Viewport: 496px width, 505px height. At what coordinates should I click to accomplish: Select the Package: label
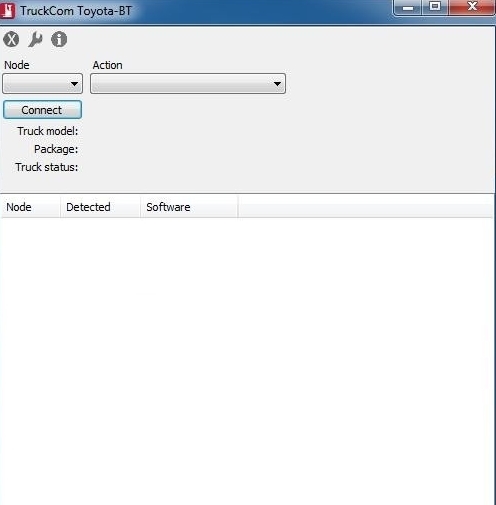click(56, 149)
